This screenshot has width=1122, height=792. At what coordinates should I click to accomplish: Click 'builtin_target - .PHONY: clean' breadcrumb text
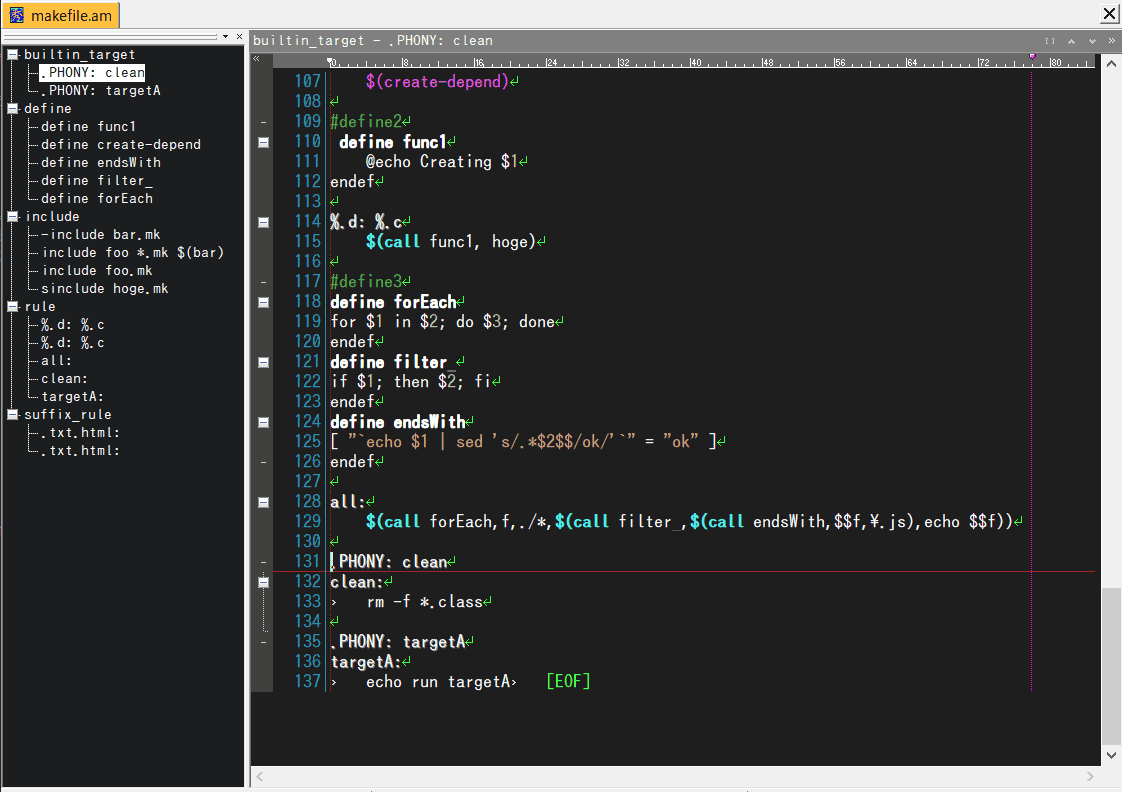[x=373, y=41]
